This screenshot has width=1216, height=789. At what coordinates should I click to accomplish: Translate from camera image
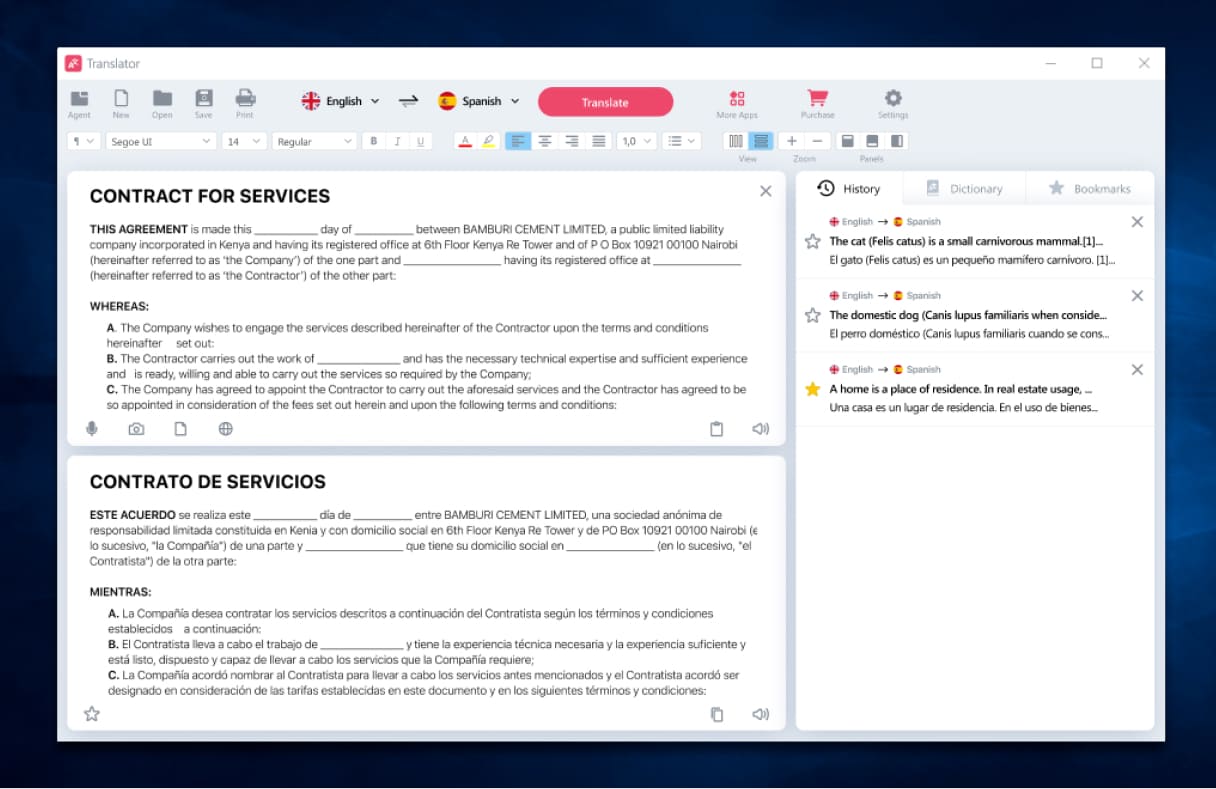[136, 429]
